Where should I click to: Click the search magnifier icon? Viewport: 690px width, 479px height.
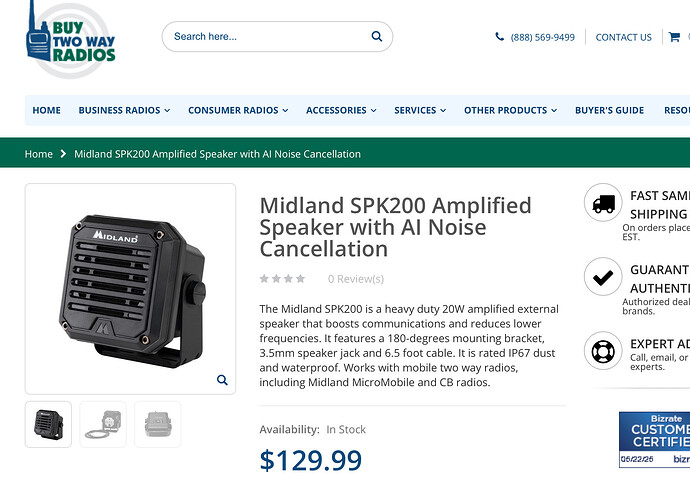point(377,37)
